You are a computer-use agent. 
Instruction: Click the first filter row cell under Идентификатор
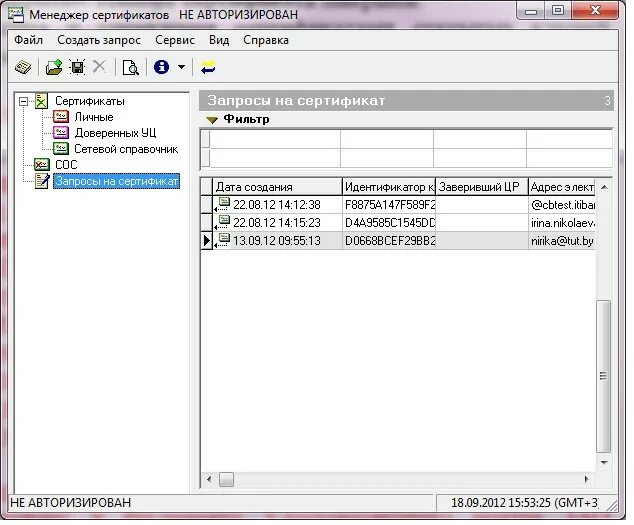[x=387, y=139]
